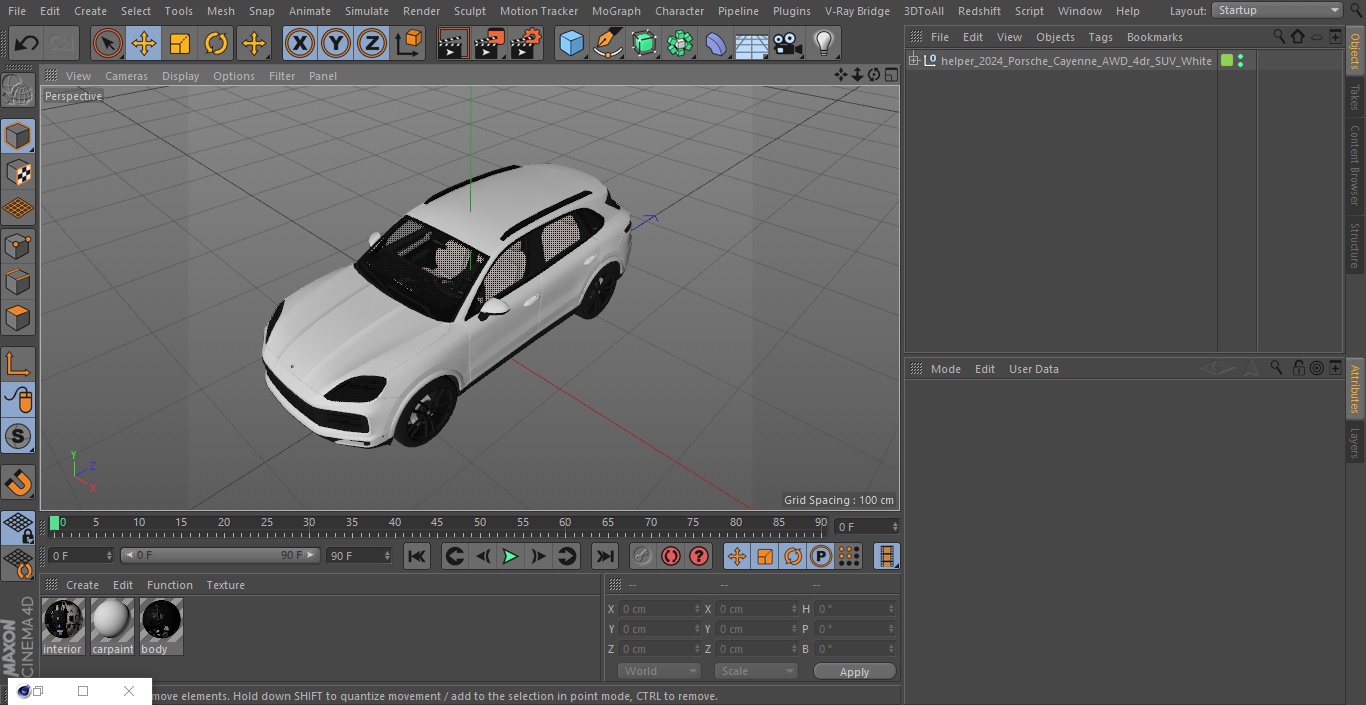Open the World coordinate dropdown
This screenshot has height=705, width=1366.
(x=658, y=671)
